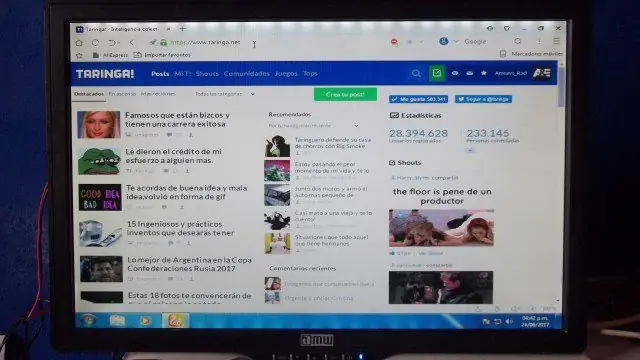The height and width of the screenshot is (360, 640).
Task: Click the Pepe frog post thumbnail
Action: tap(99, 161)
